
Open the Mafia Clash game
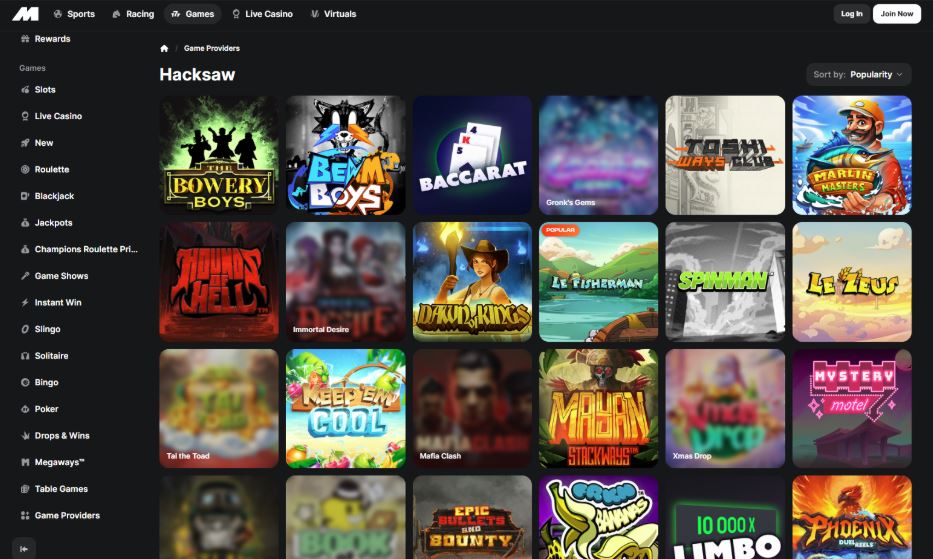(472, 408)
